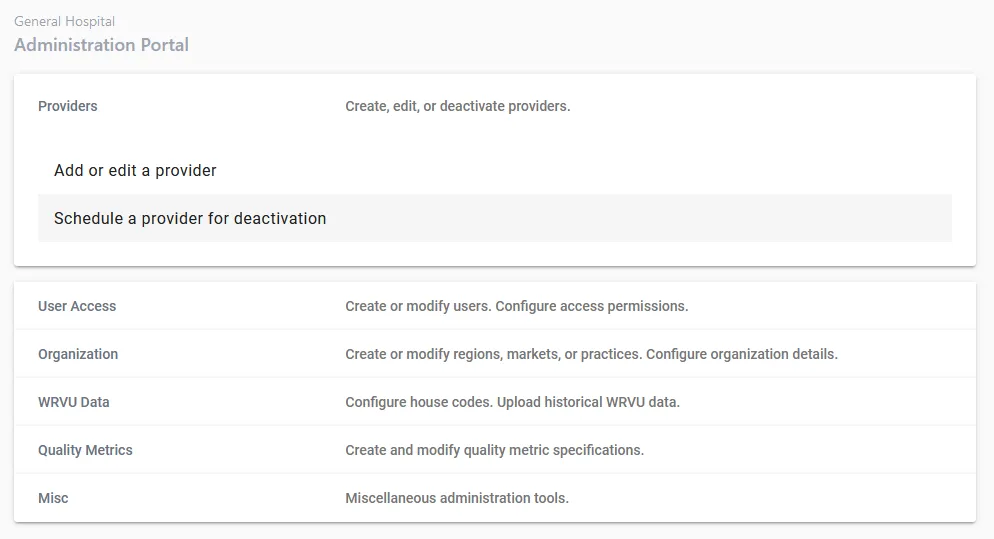Click the Administration Portal heading
This screenshot has width=994, height=539.
point(101,45)
